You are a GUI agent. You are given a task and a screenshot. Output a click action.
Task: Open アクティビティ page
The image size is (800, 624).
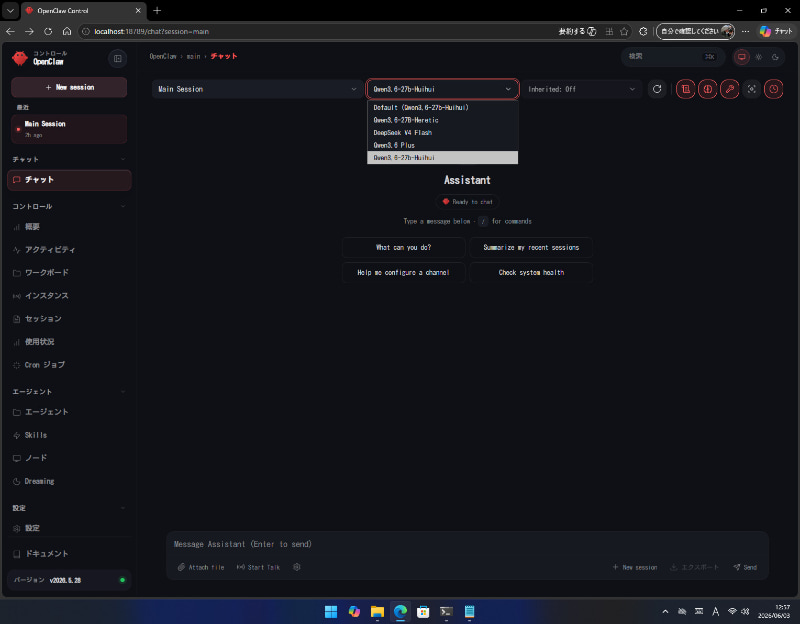(69, 250)
